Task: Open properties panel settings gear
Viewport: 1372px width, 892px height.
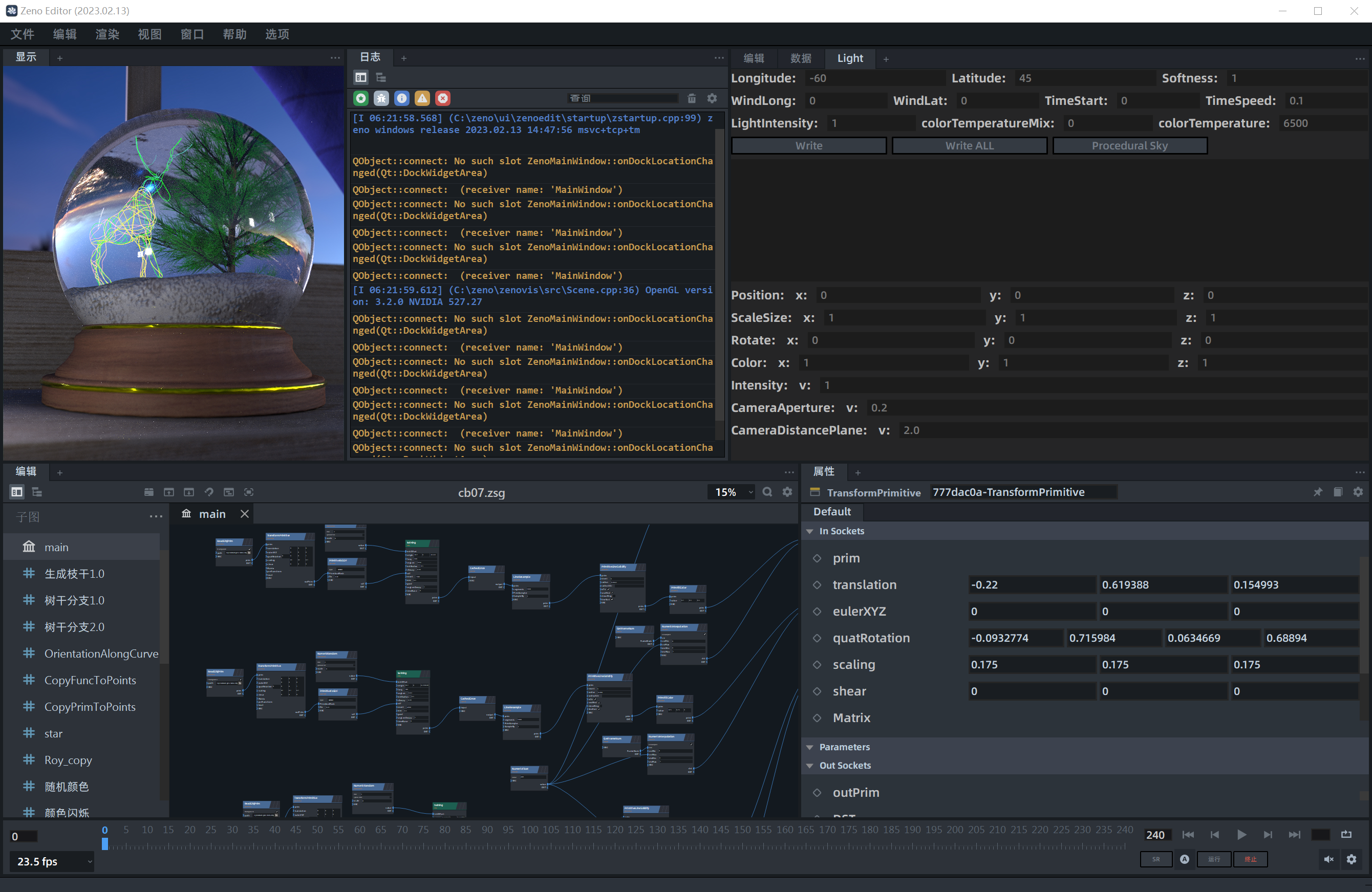Action: [x=1358, y=491]
